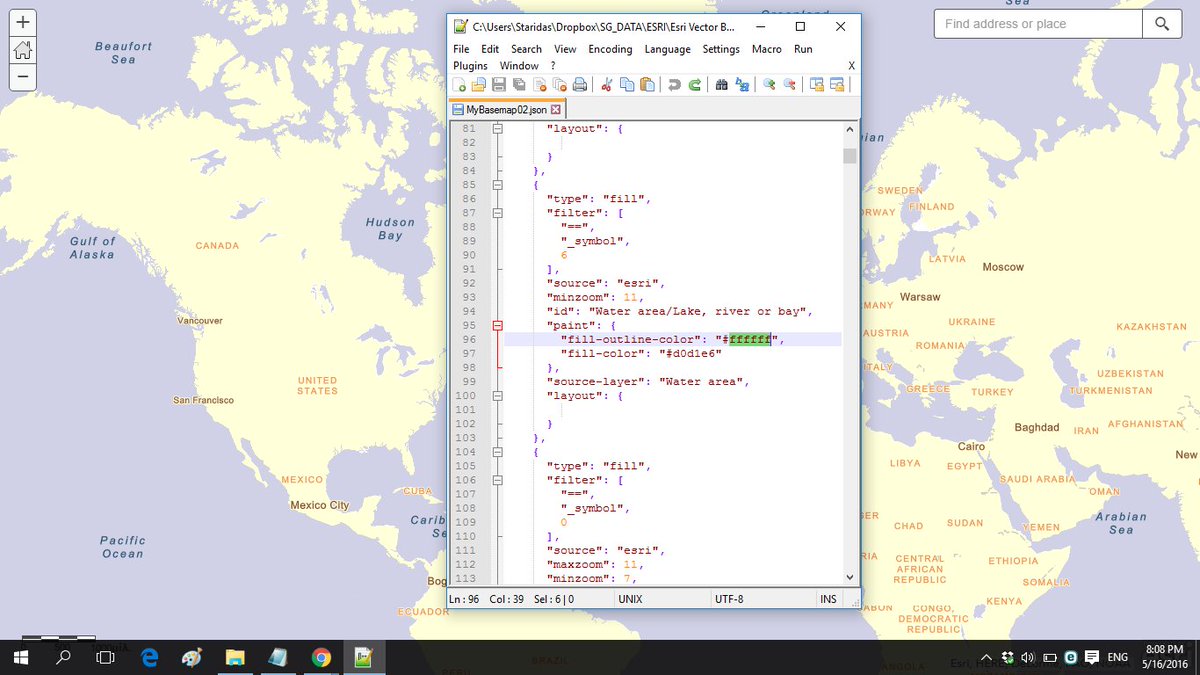This screenshot has height=675, width=1200.
Task: Select the Cut scissors icon
Action: pos(608,85)
